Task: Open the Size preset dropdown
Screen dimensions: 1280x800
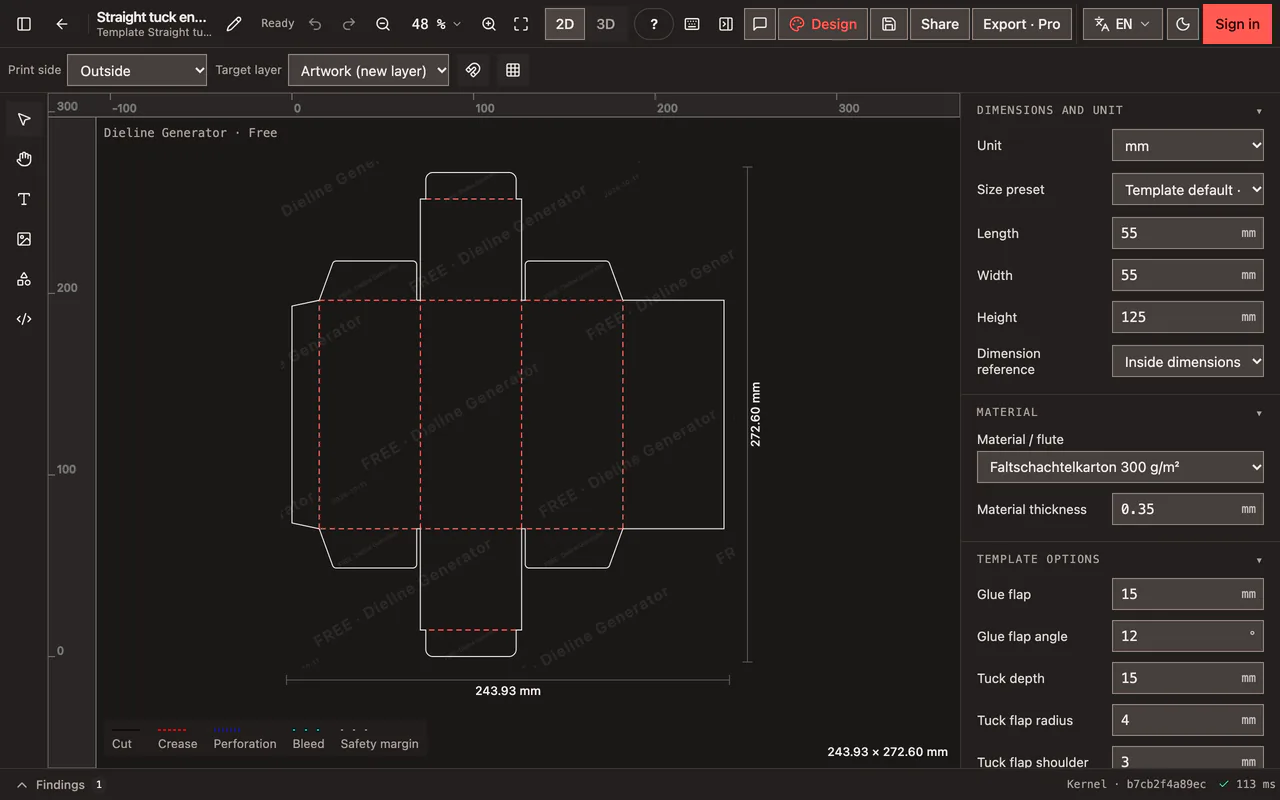Action: tap(1188, 189)
